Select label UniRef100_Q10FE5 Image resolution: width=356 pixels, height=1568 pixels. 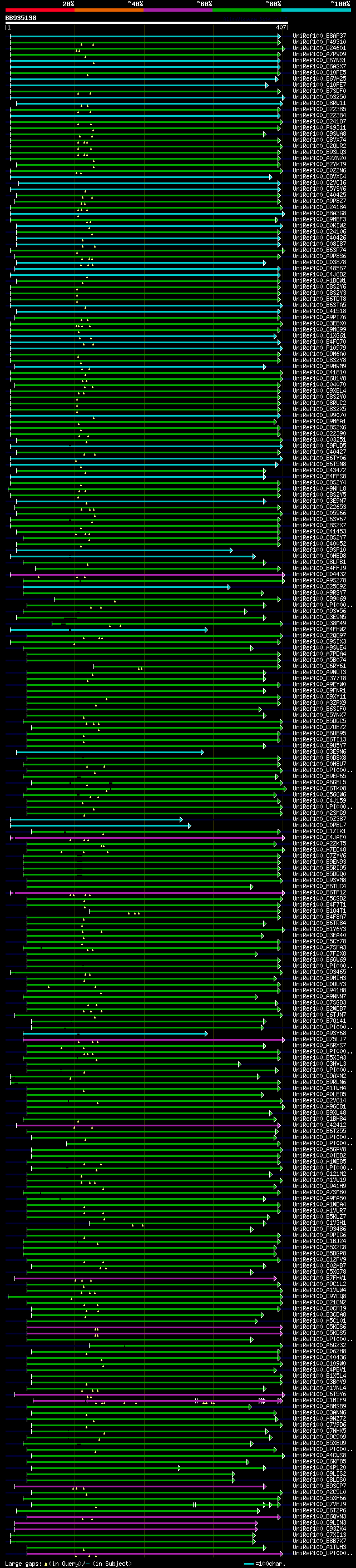[x=319, y=72]
